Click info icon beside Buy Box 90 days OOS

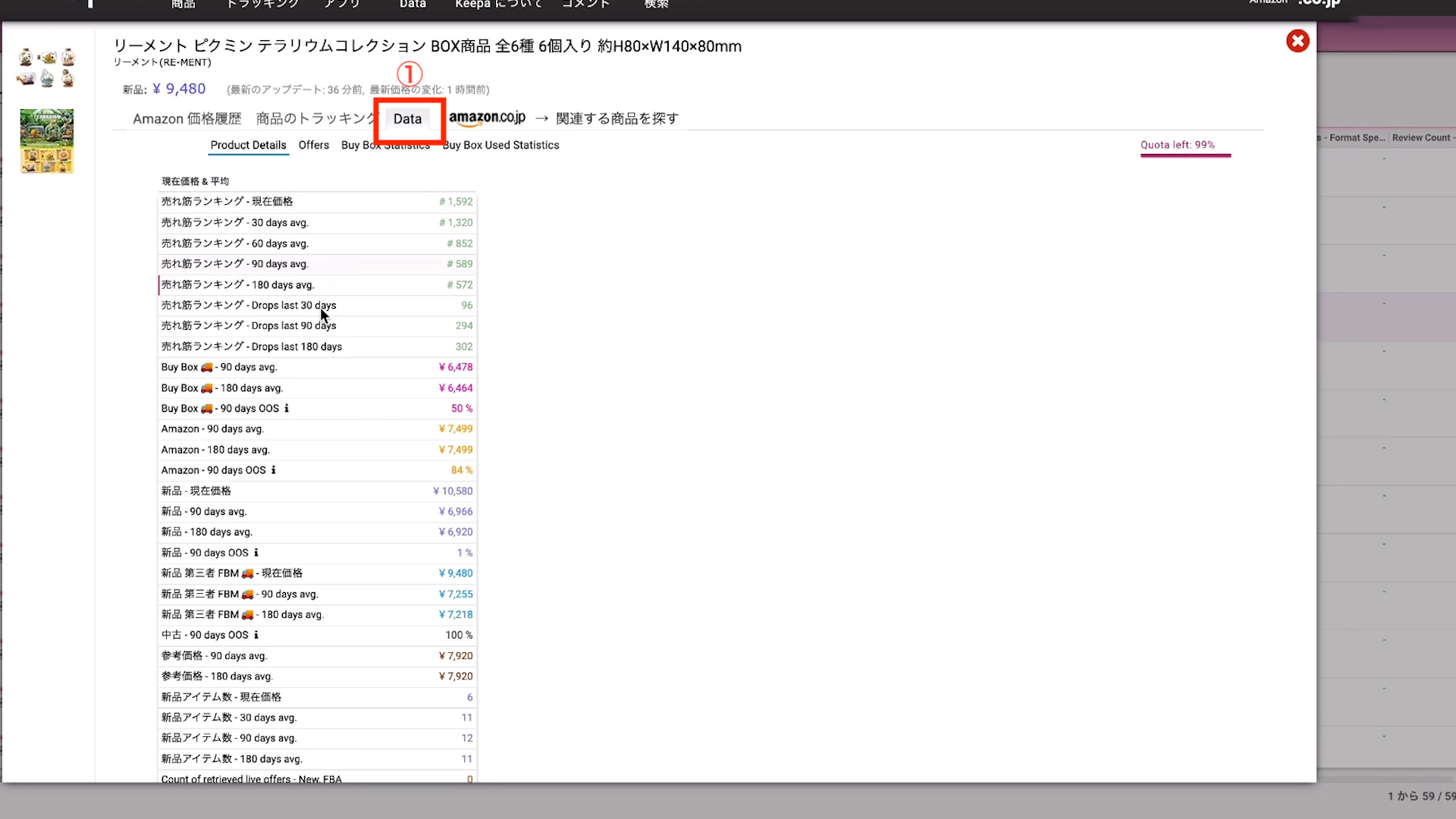287,408
